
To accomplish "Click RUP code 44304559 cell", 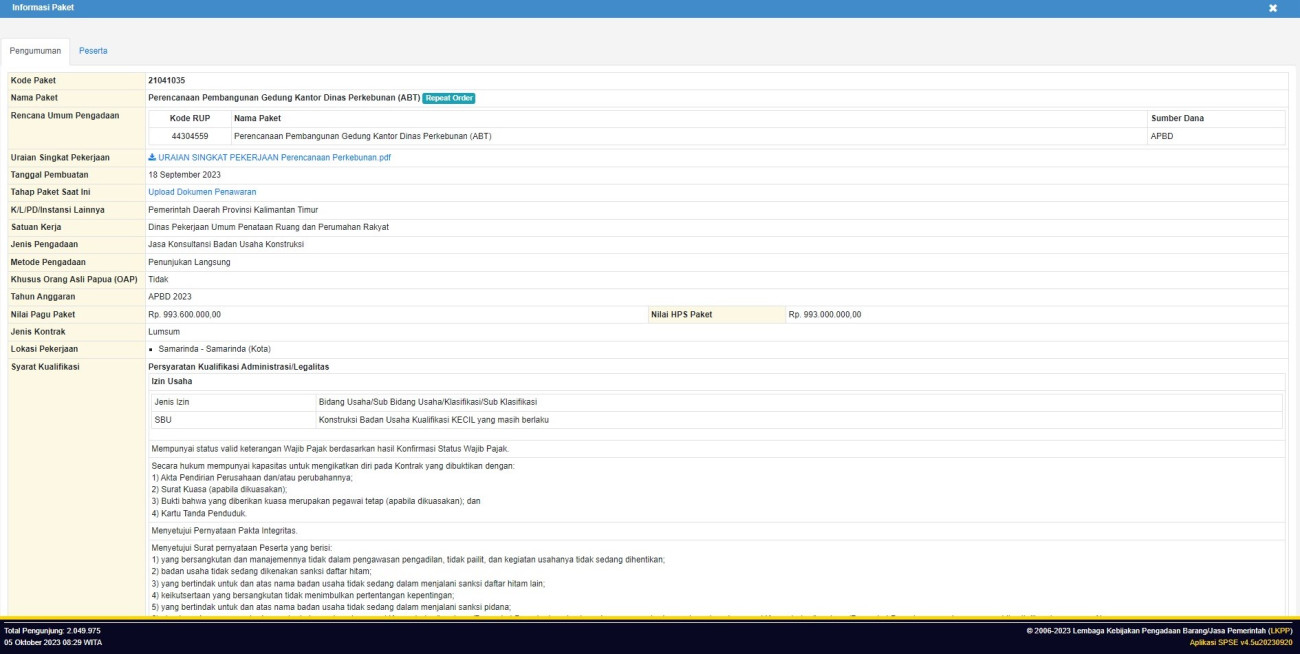I will point(189,136).
